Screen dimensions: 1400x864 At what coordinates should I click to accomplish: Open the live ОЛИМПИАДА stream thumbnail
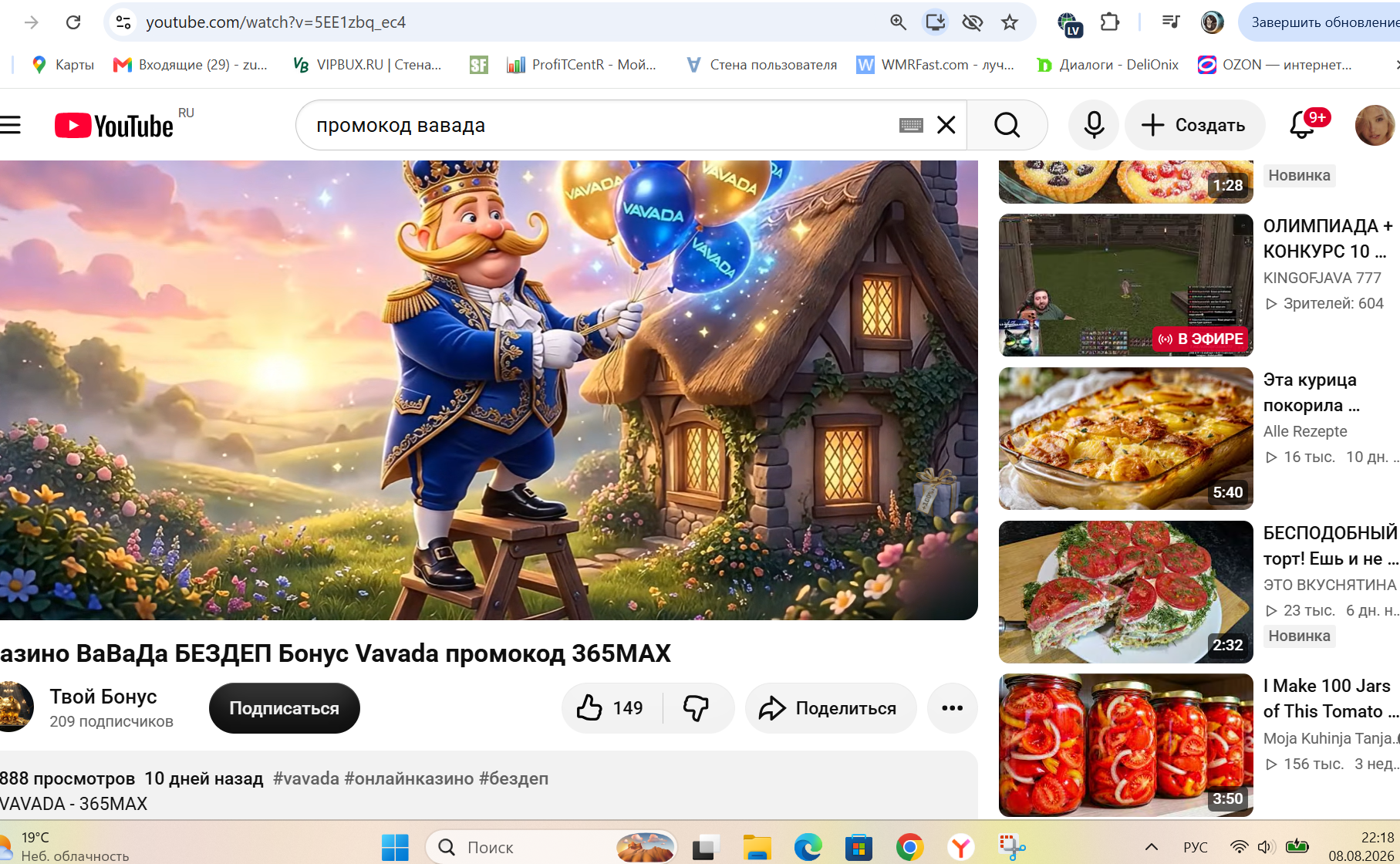[1125, 285]
